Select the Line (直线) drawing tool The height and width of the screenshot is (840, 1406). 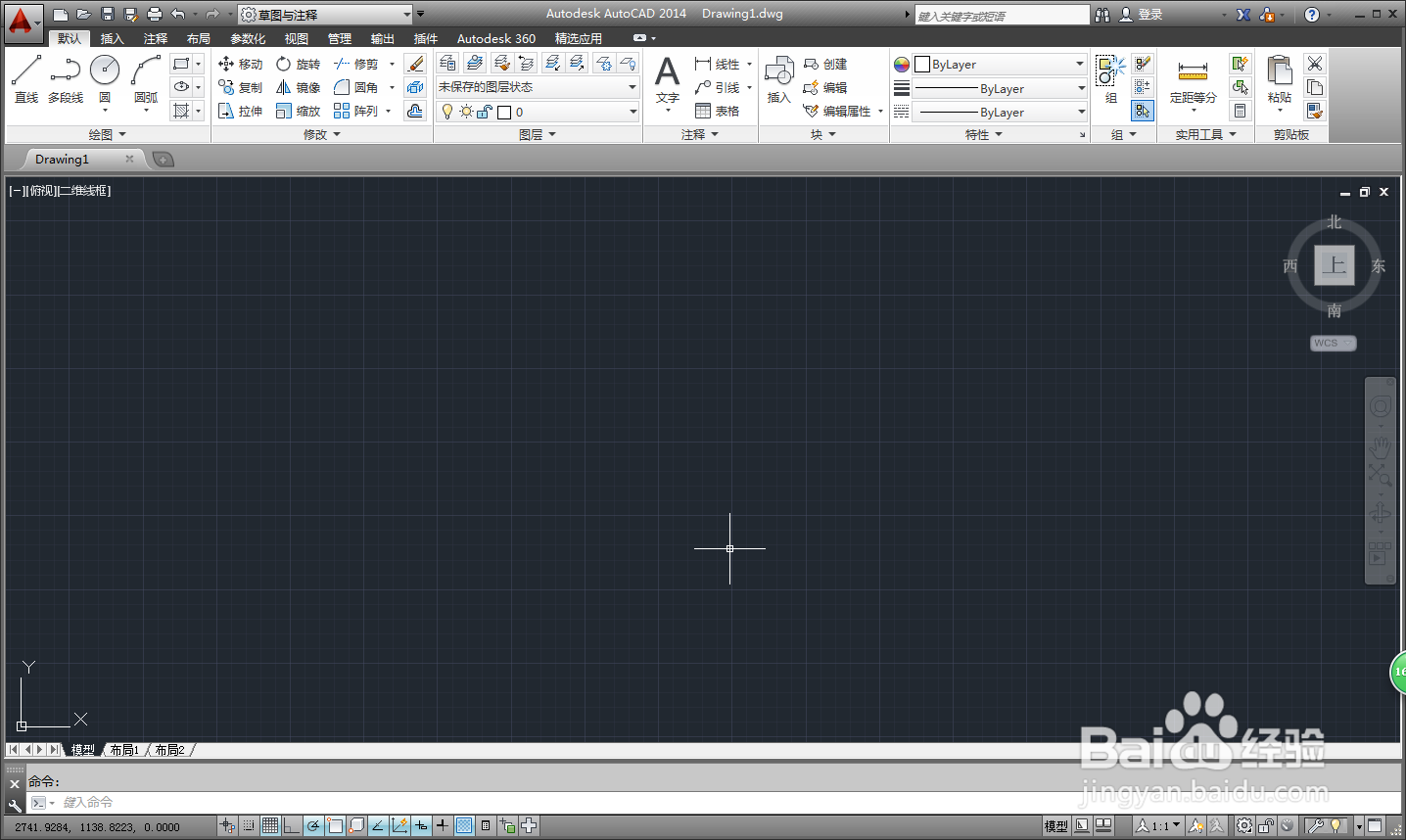click(x=26, y=79)
